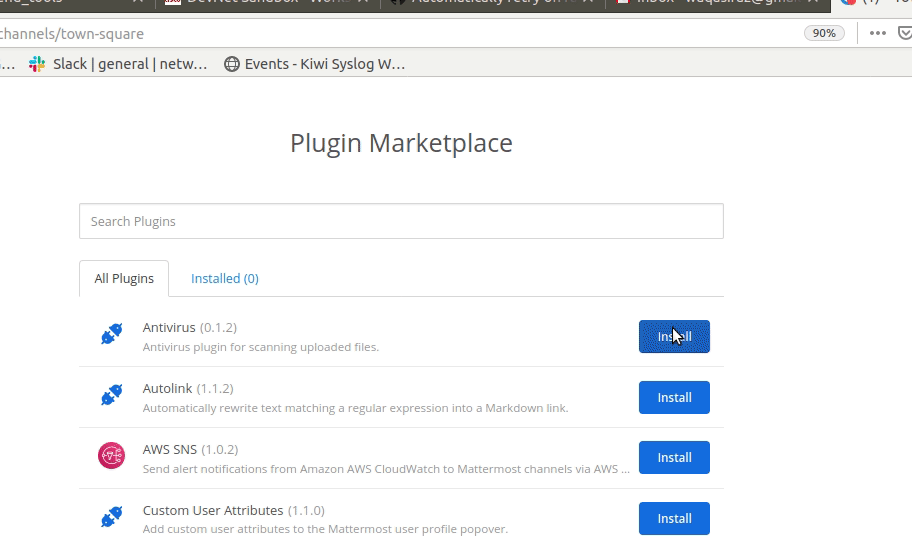Open the Slack general bookmark

tap(118, 64)
